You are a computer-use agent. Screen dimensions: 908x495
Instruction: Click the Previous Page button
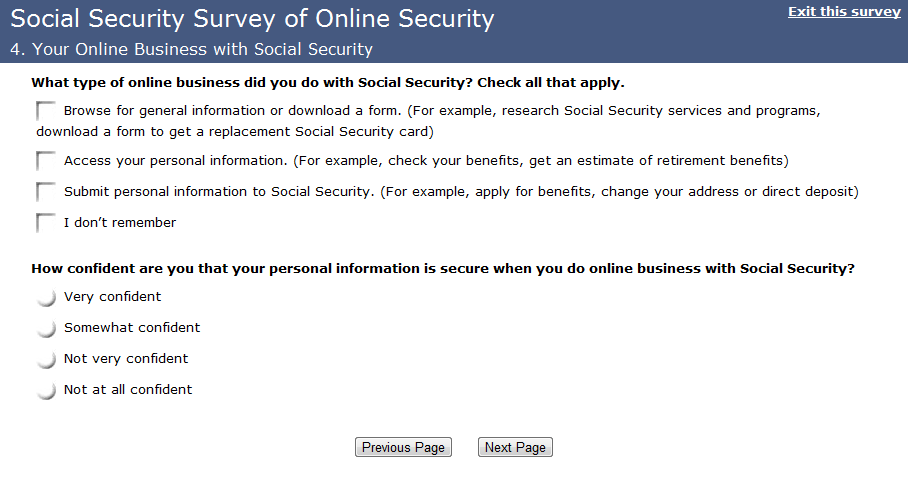[403, 448]
